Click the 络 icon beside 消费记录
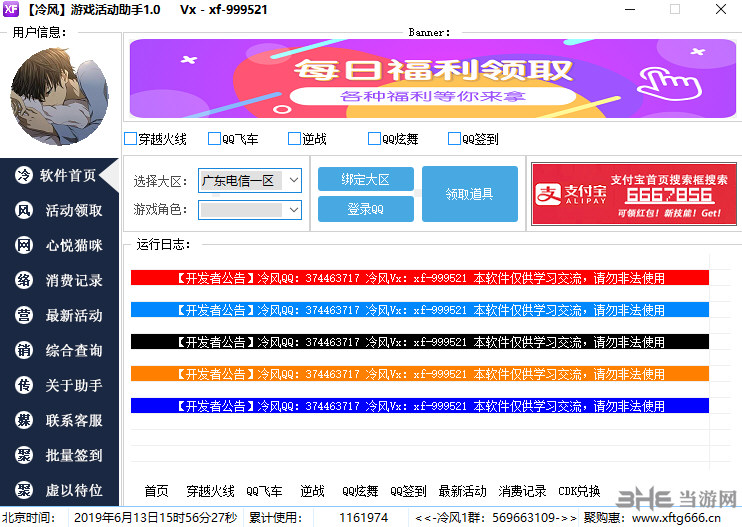 click(x=24, y=280)
